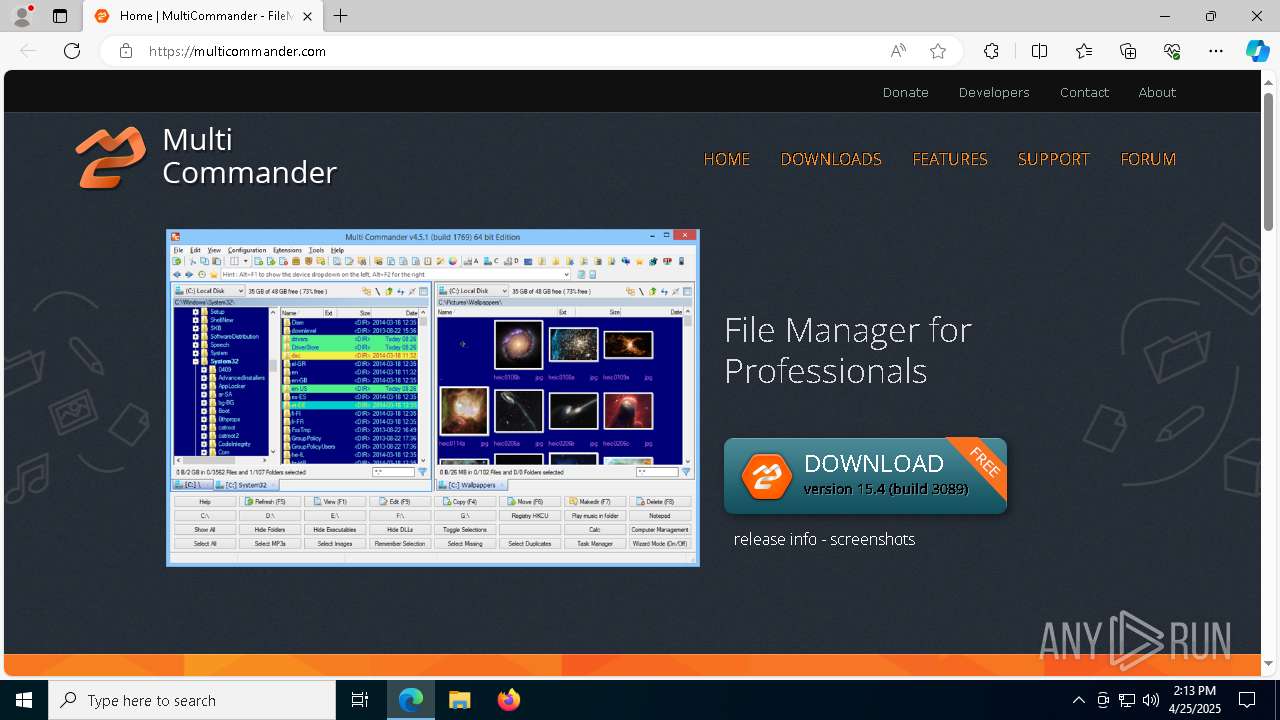Click the network tray icon
The image size is (1280, 720).
(1127, 700)
